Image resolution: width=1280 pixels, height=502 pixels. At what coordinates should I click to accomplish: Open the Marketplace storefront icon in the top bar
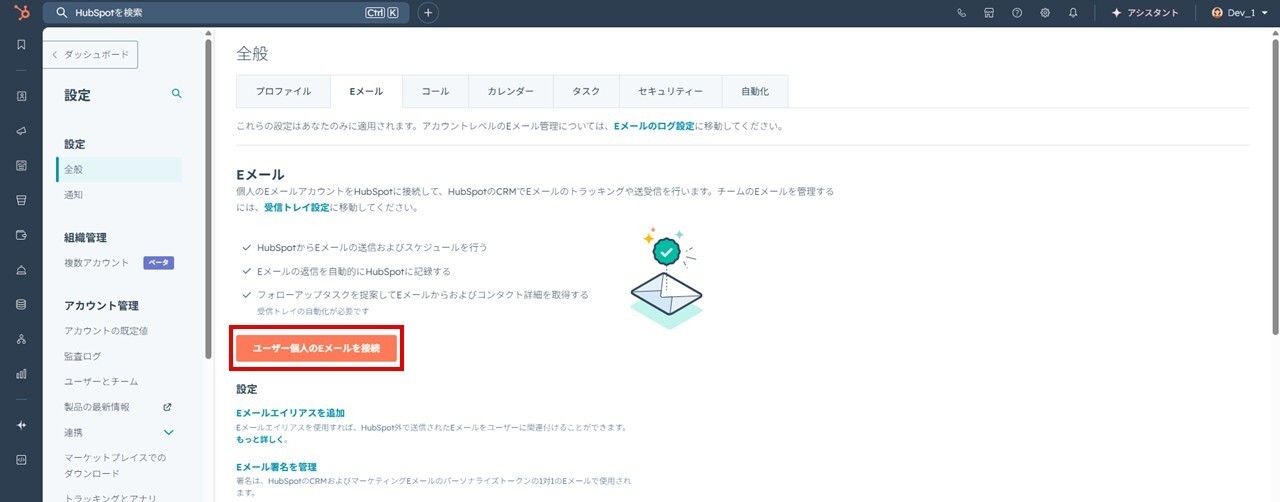tap(989, 13)
